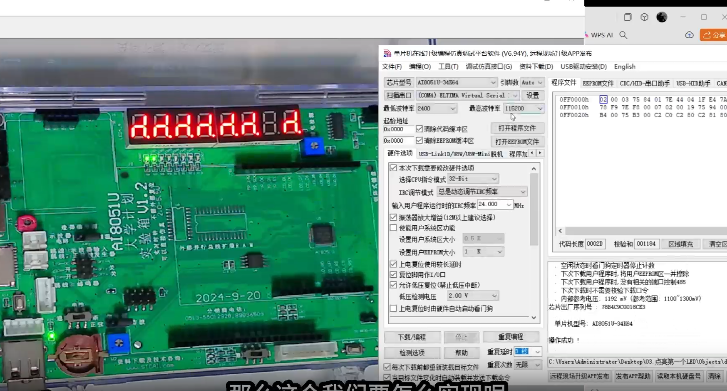Expand the 最高波特率 115200 dropdown
The image size is (727, 391).
pos(524,108)
